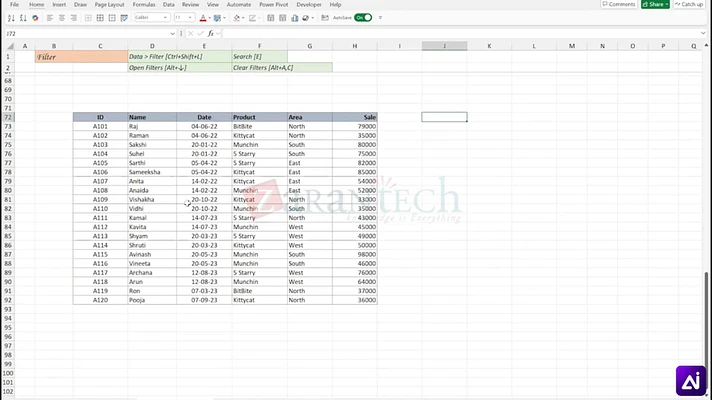Expand the formula bar chevron

pos(703,33)
